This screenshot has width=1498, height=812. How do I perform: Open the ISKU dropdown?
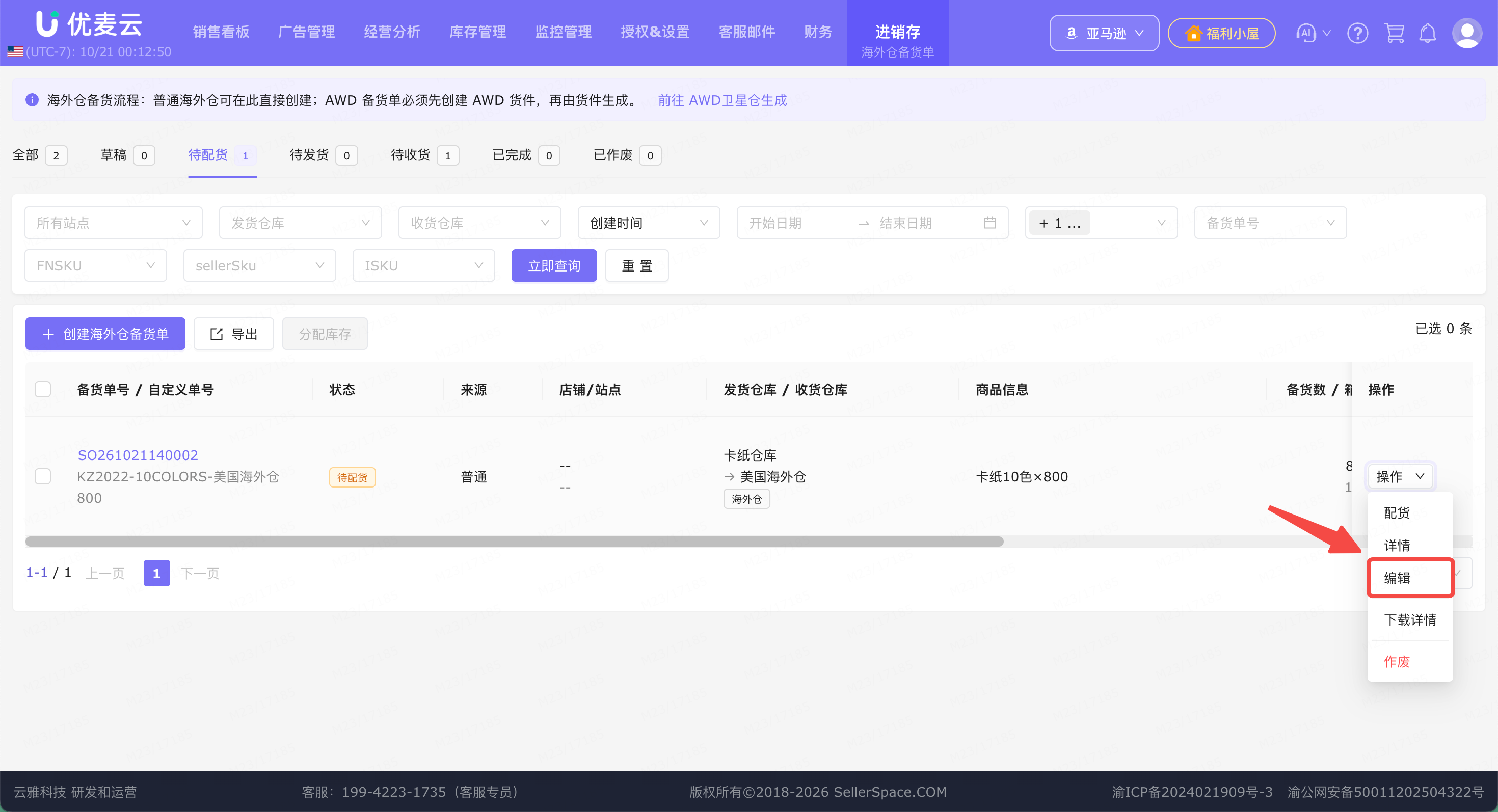pos(423,265)
